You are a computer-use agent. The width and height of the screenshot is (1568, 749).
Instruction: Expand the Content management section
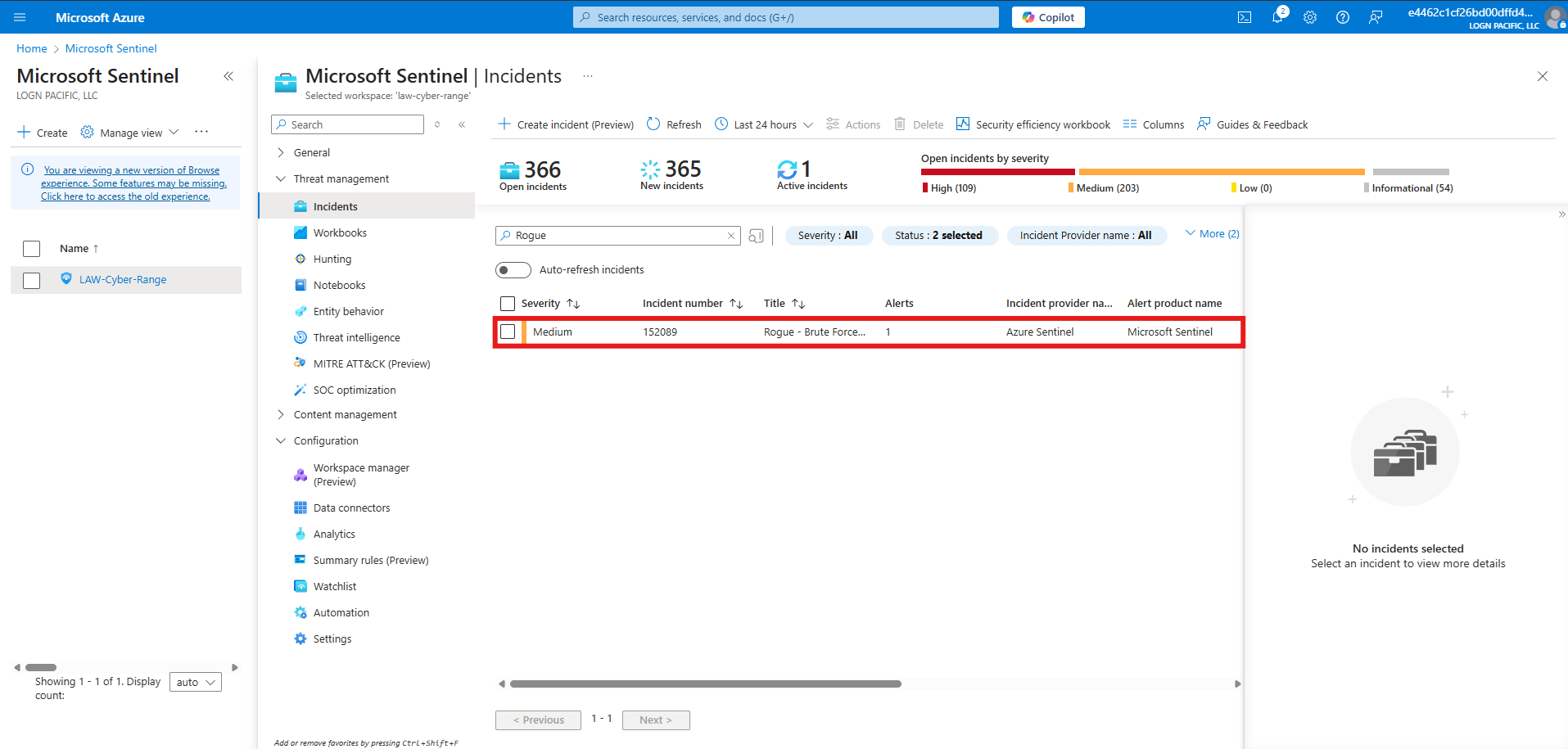pyautogui.click(x=281, y=414)
